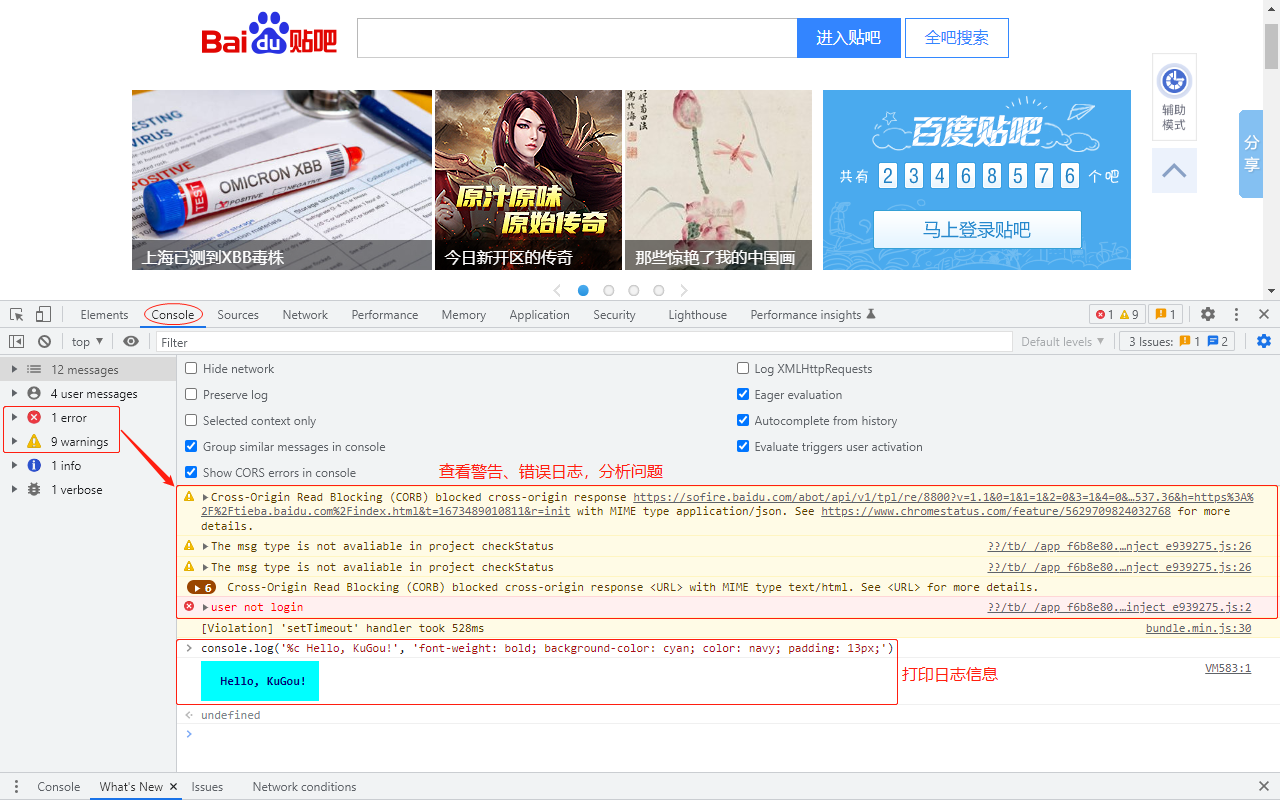The height and width of the screenshot is (800, 1280).
Task: Open live expression eye icon
Action: pos(131,341)
